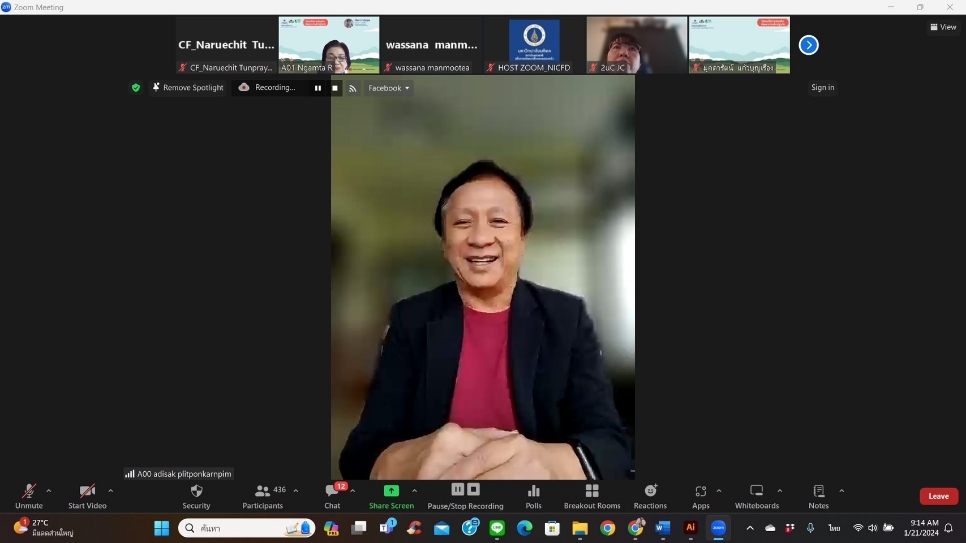Open Polls
Viewport: 966px width, 543px height.
click(534, 496)
